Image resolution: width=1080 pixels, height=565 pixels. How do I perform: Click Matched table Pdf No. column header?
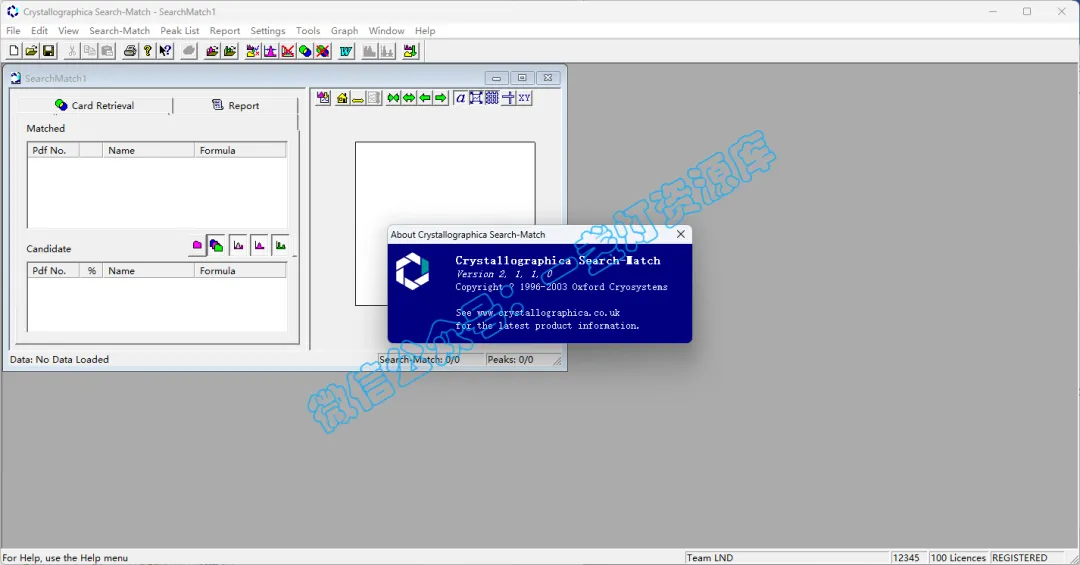tap(54, 150)
